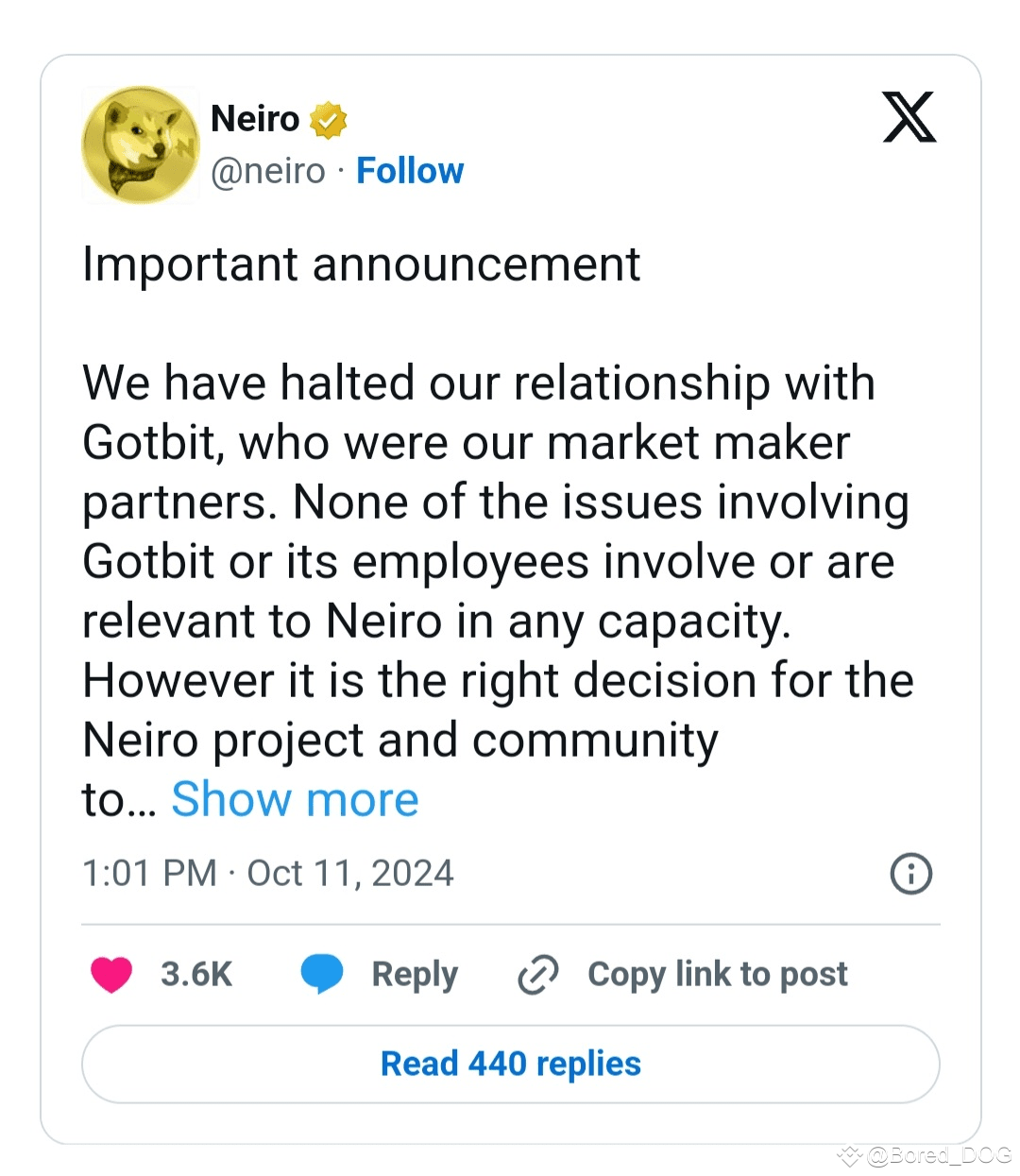Open the Neiro display name profile link
The width and height of the screenshot is (1020, 1176).
coord(255,119)
